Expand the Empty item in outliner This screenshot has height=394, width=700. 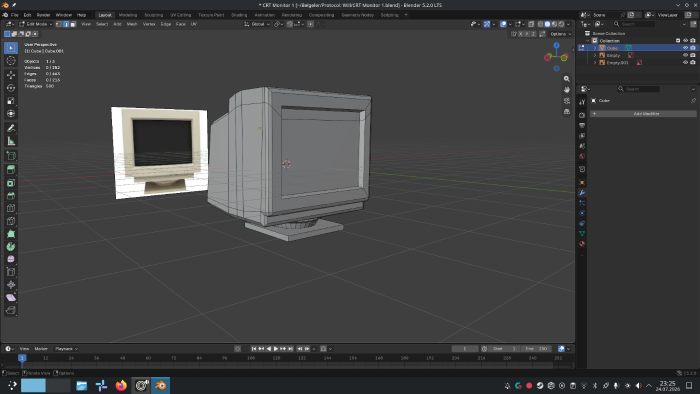[595, 55]
